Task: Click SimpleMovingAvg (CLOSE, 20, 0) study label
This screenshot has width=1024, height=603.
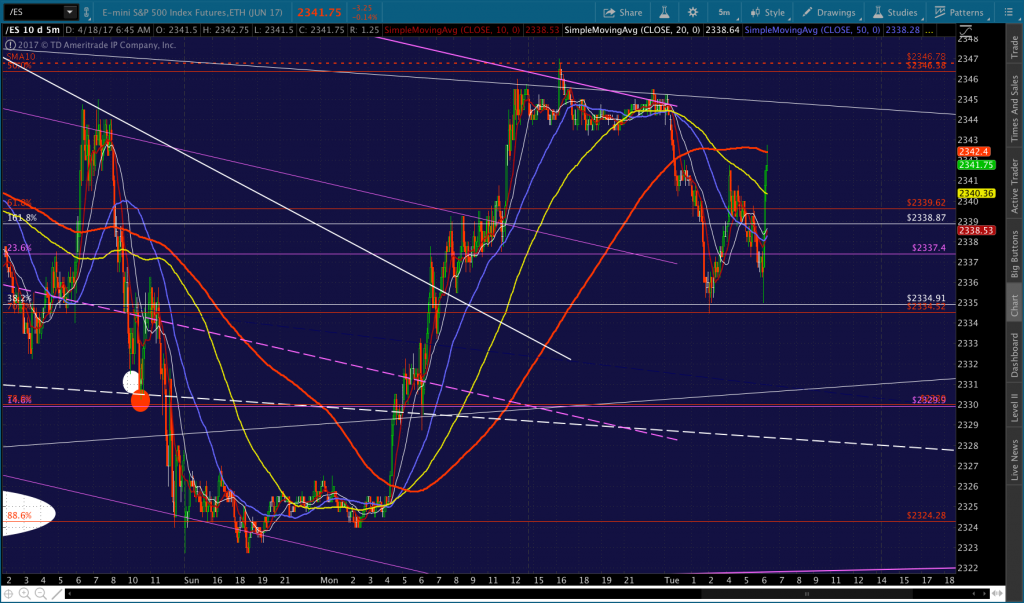Action: point(631,30)
